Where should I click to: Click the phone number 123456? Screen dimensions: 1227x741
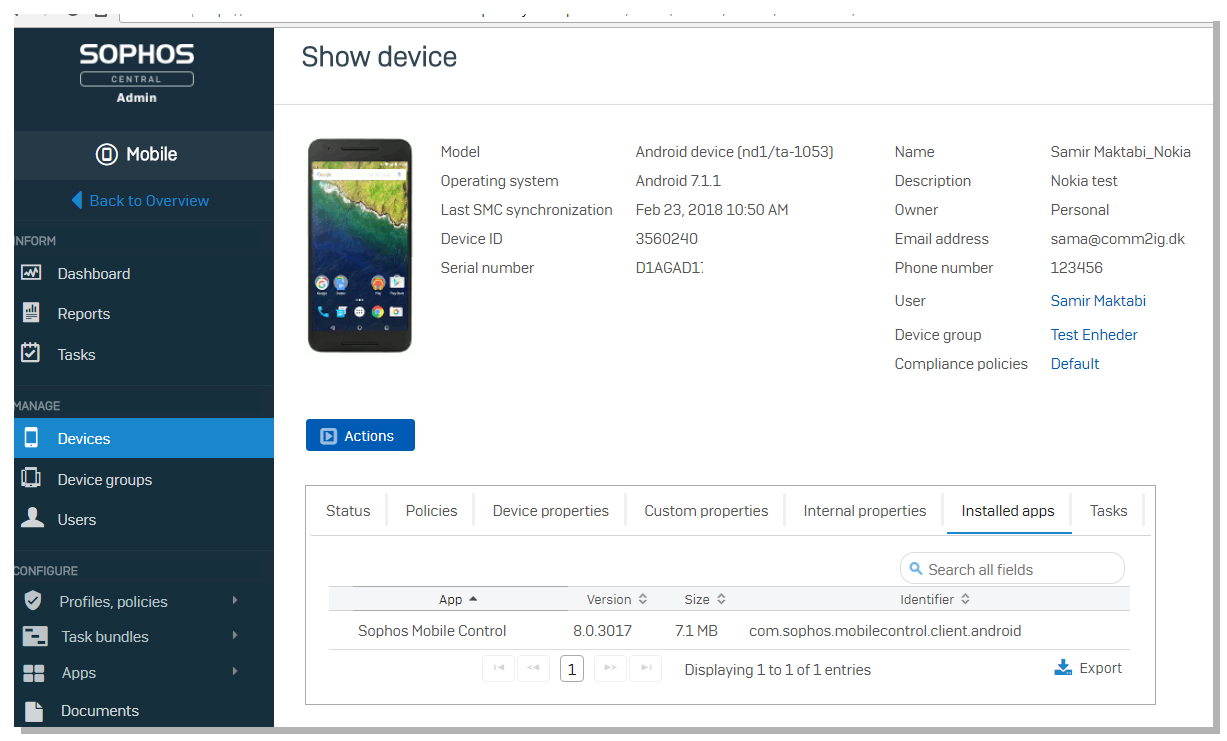click(1077, 268)
